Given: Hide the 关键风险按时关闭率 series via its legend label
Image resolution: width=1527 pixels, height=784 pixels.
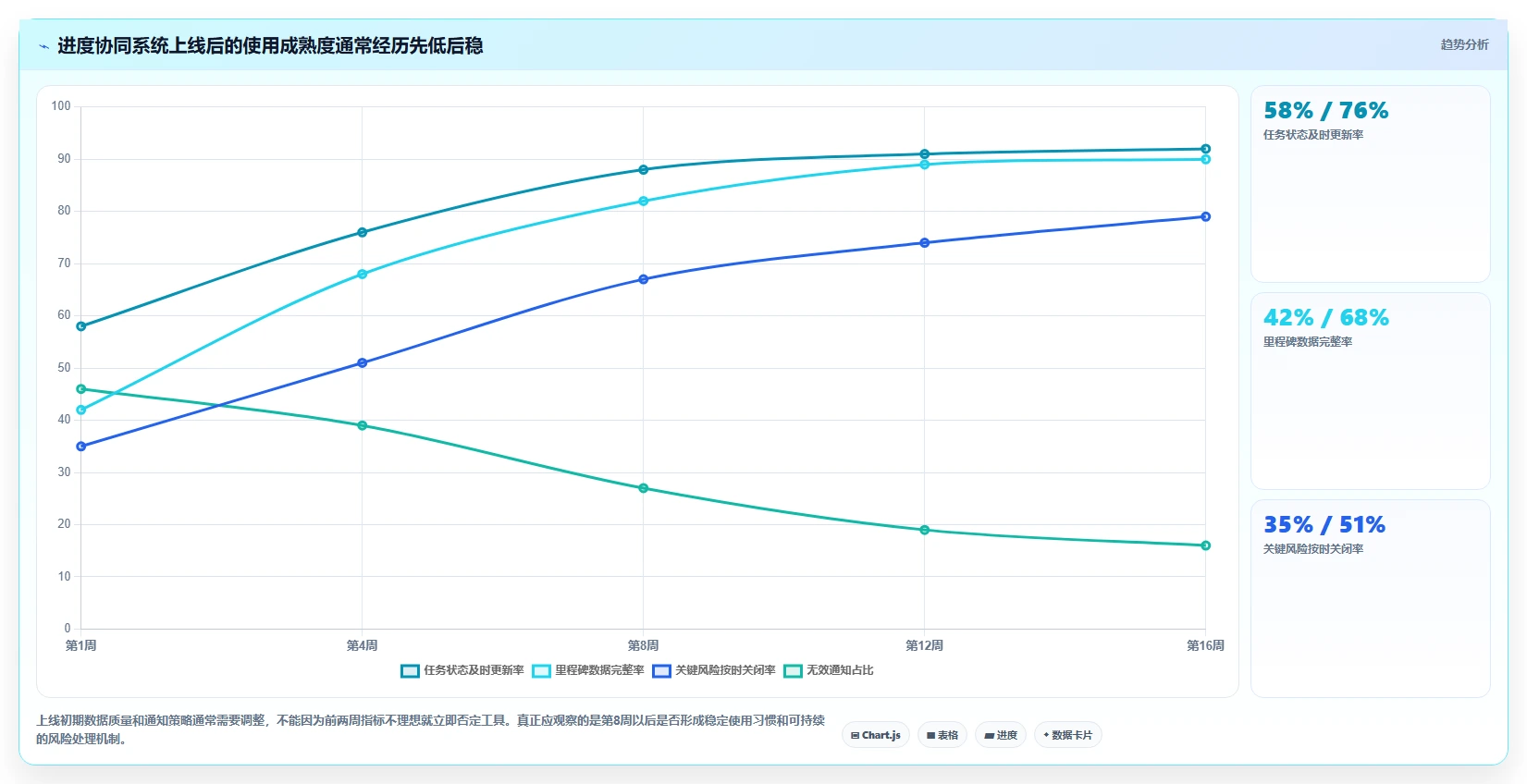Looking at the screenshot, I should 725,670.
